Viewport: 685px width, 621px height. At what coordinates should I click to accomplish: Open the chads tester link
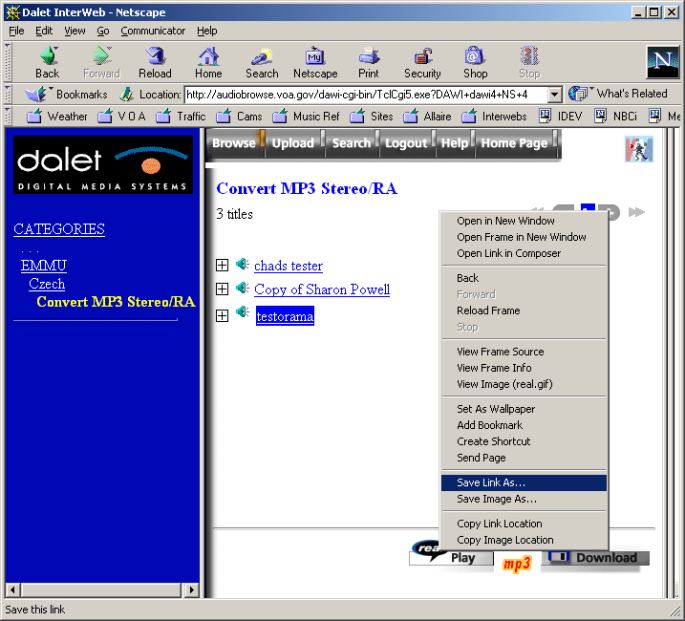(x=288, y=266)
